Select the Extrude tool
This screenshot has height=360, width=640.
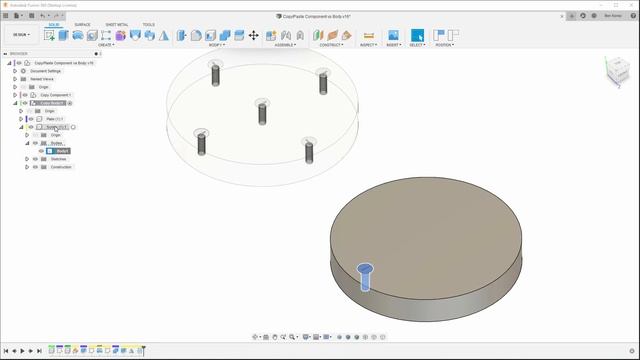63,36
